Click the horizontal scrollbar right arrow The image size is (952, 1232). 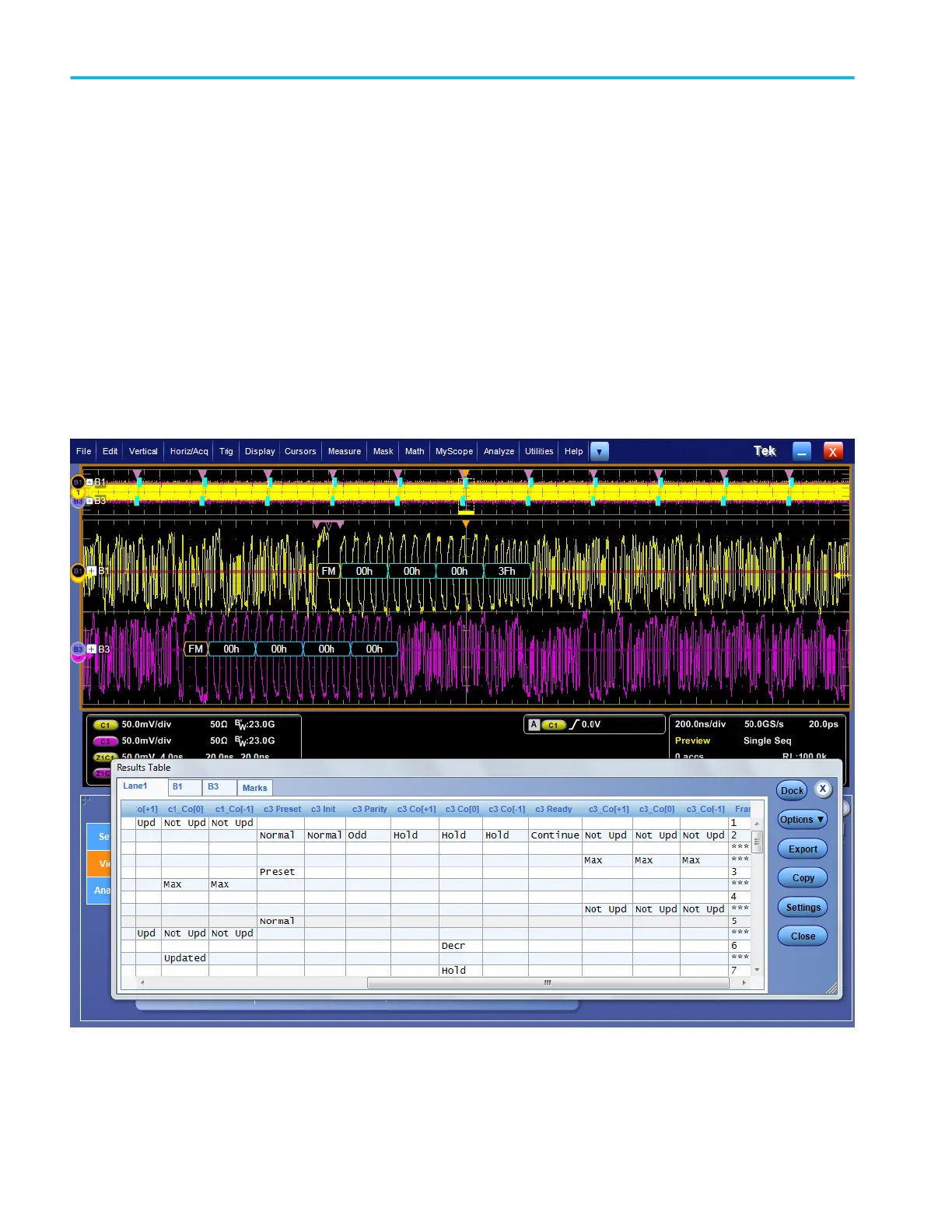[x=744, y=983]
